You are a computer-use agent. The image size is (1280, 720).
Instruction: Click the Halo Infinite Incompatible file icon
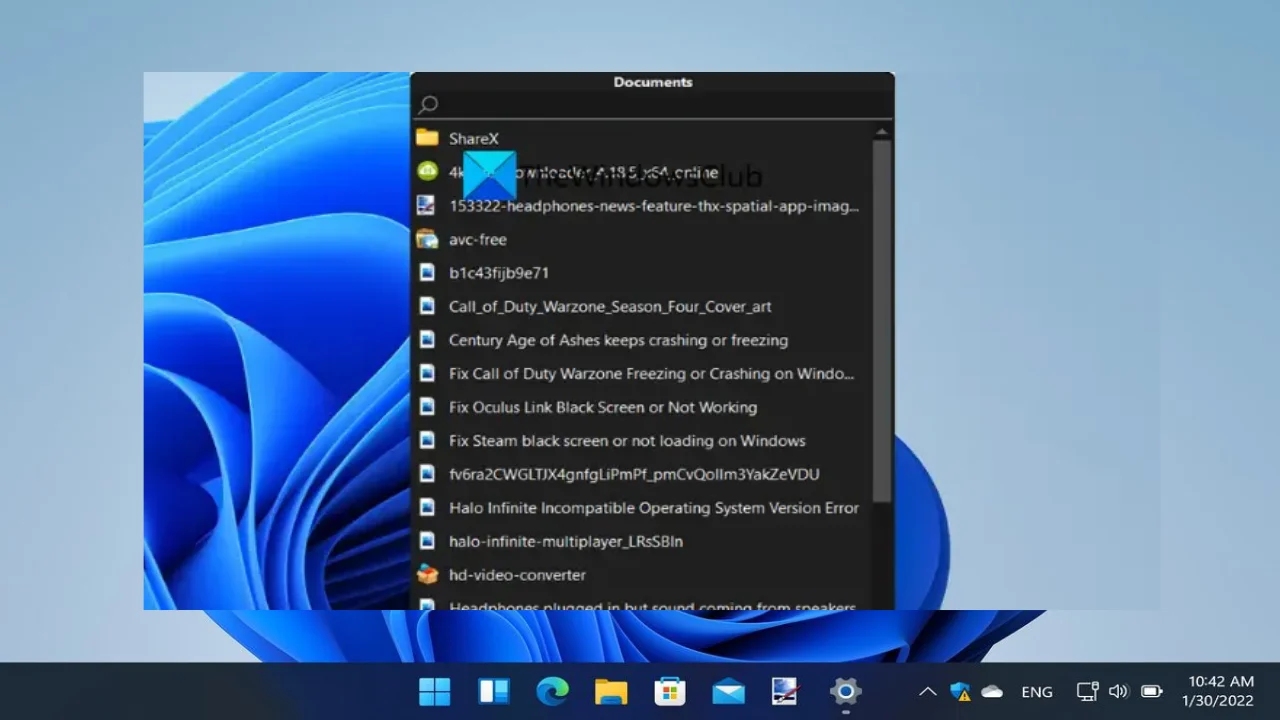click(427, 507)
